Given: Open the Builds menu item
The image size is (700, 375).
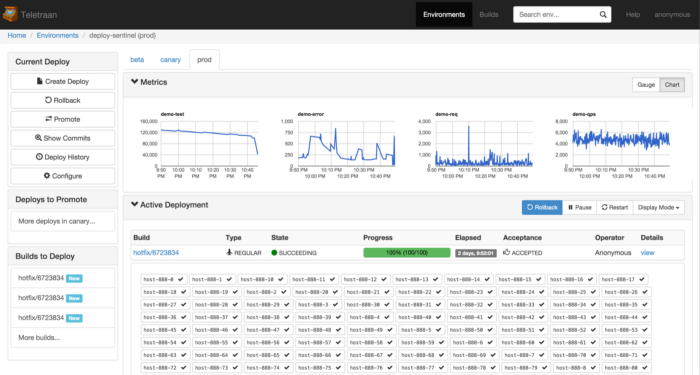Looking at the screenshot, I should tap(488, 15).
